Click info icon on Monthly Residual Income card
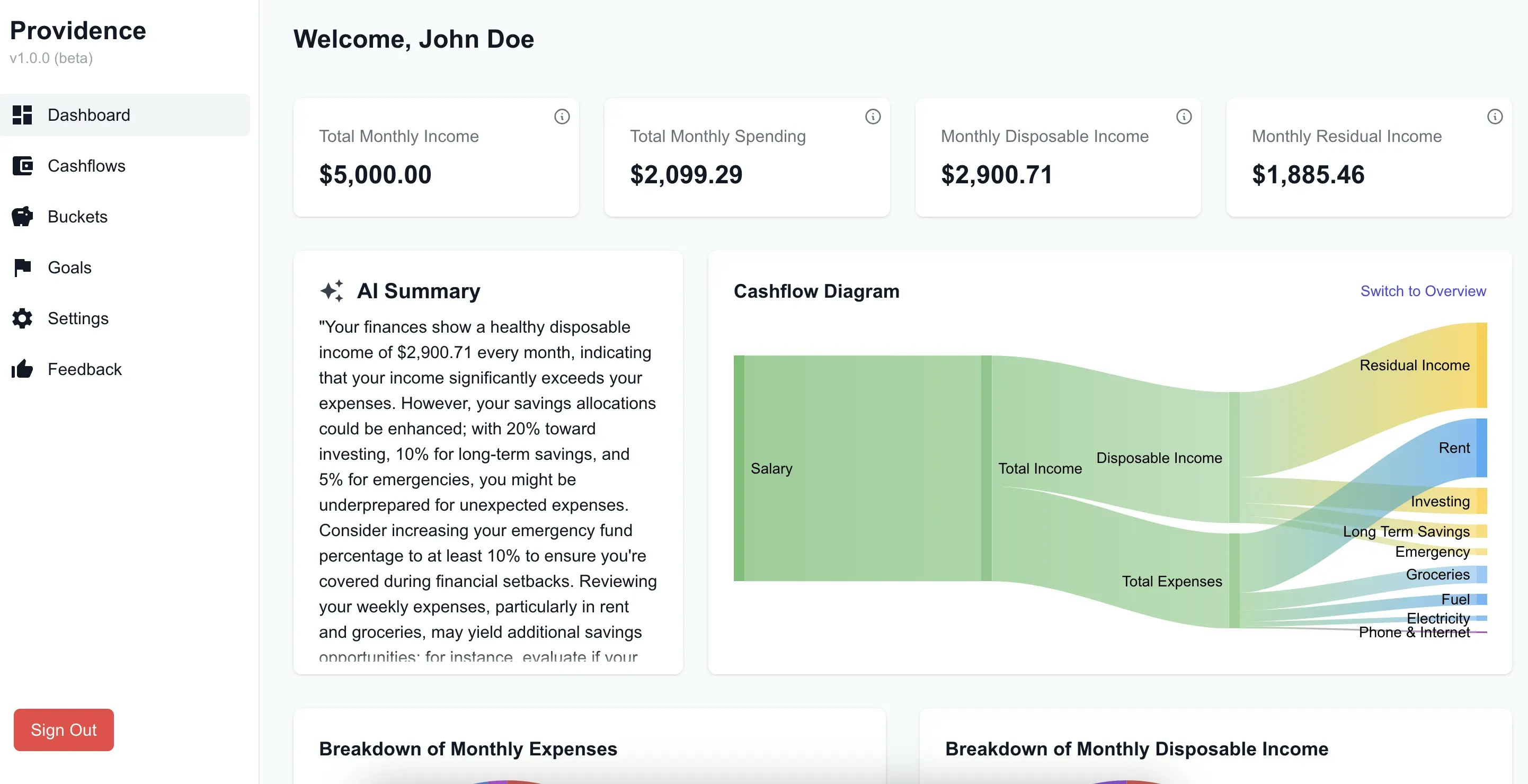1528x784 pixels. pos(1494,117)
